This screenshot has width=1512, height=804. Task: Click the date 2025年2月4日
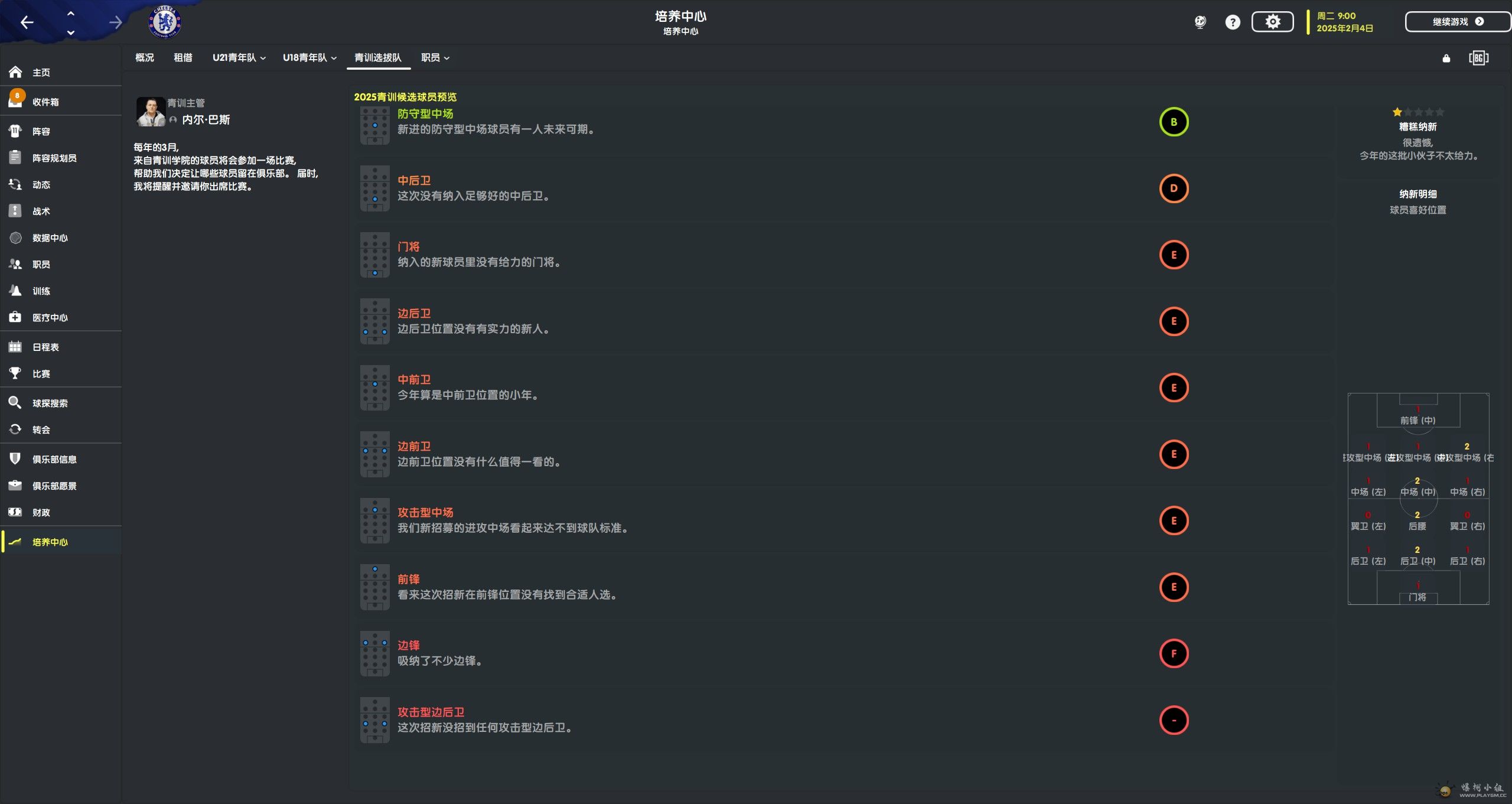pos(1345,28)
